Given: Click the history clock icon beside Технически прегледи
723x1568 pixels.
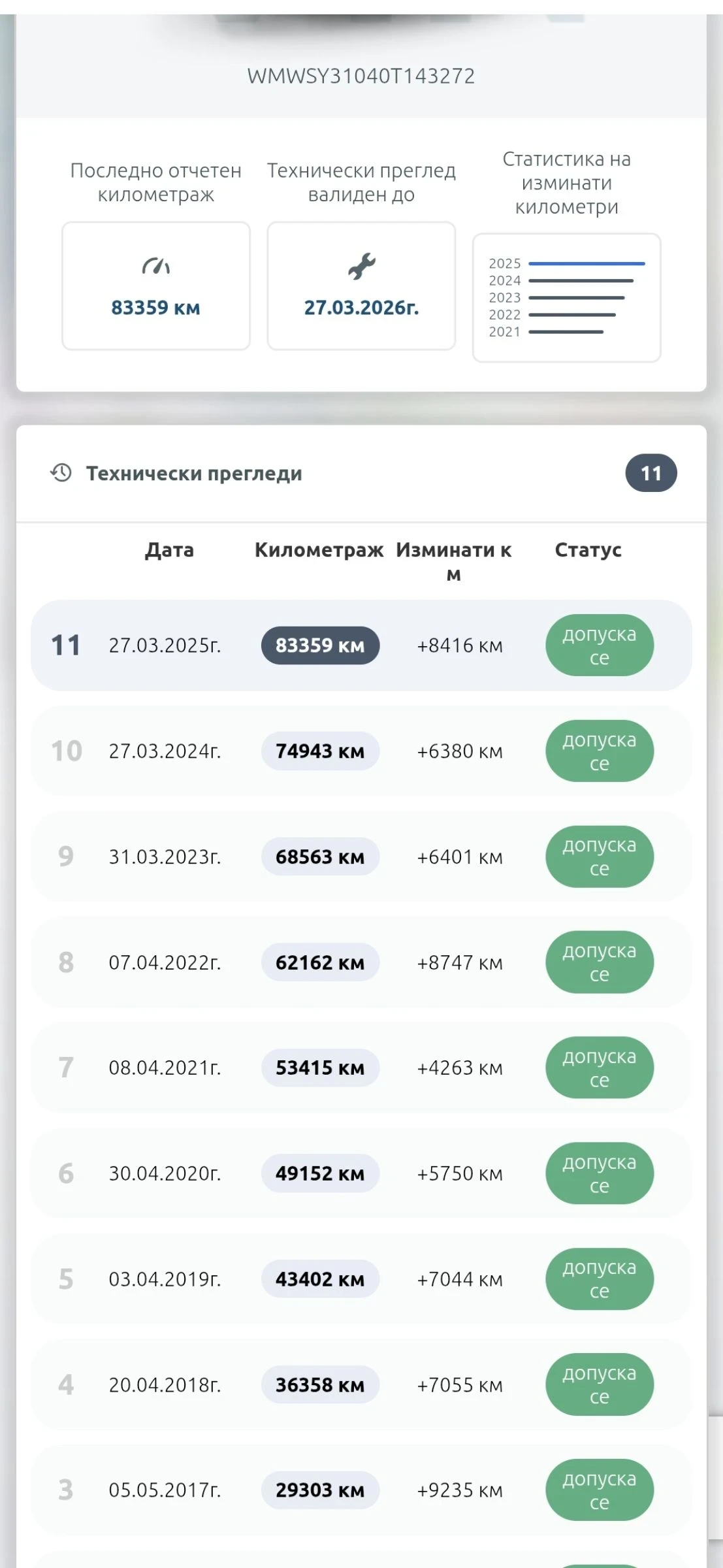Looking at the screenshot, I should (x=61, y=473).
